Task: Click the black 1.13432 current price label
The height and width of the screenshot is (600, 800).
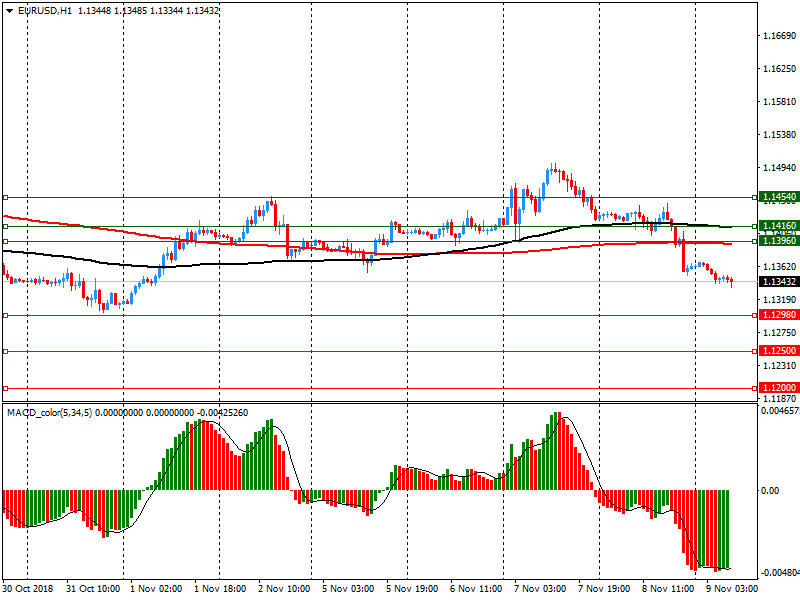Action: [x=777, y=282]
